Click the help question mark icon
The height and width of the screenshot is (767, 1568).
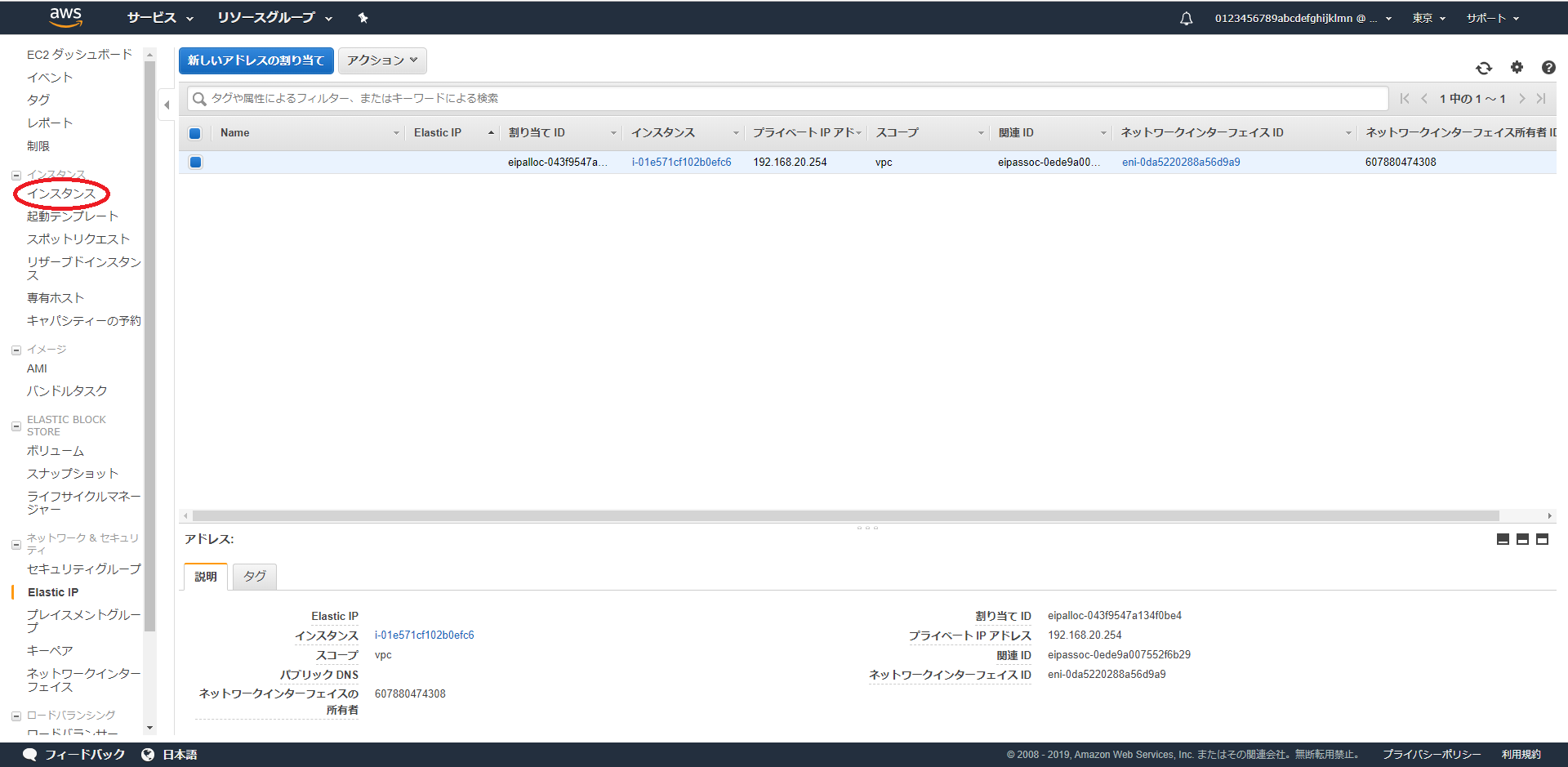tap(1548, 69)
